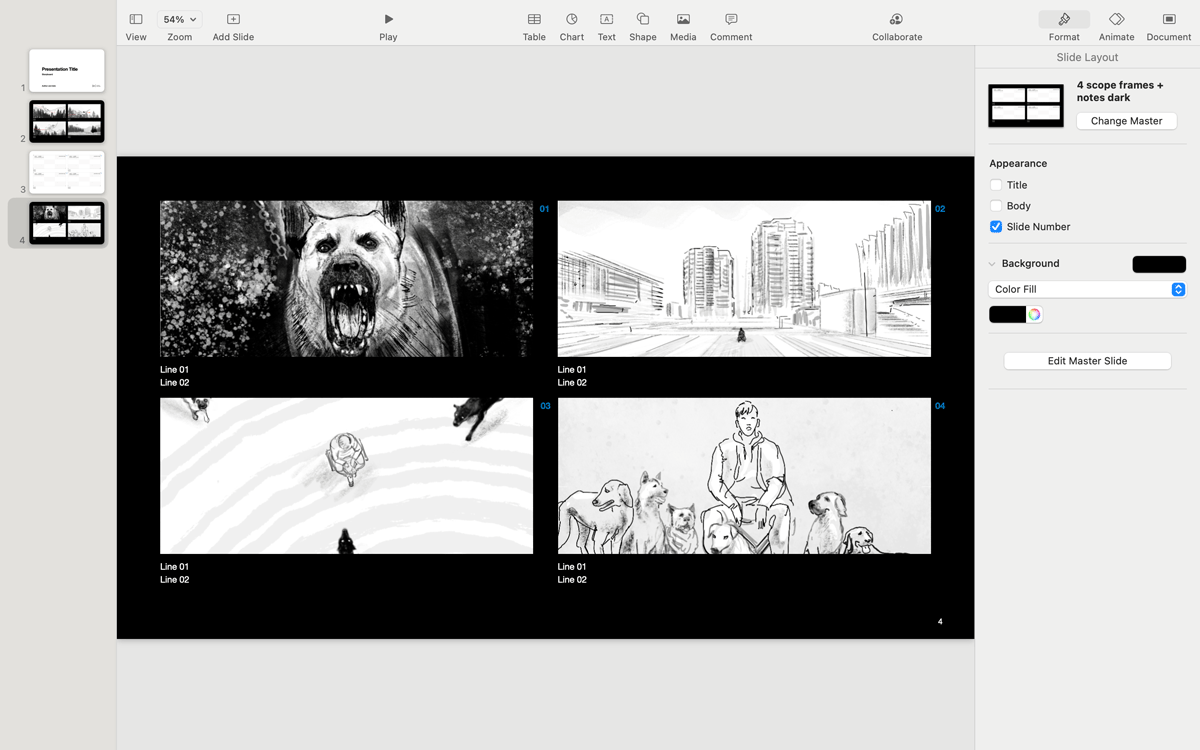Click the Edit Master Slide button
The width and height of the screenshot is (1200, 750).
point(1087,361)
